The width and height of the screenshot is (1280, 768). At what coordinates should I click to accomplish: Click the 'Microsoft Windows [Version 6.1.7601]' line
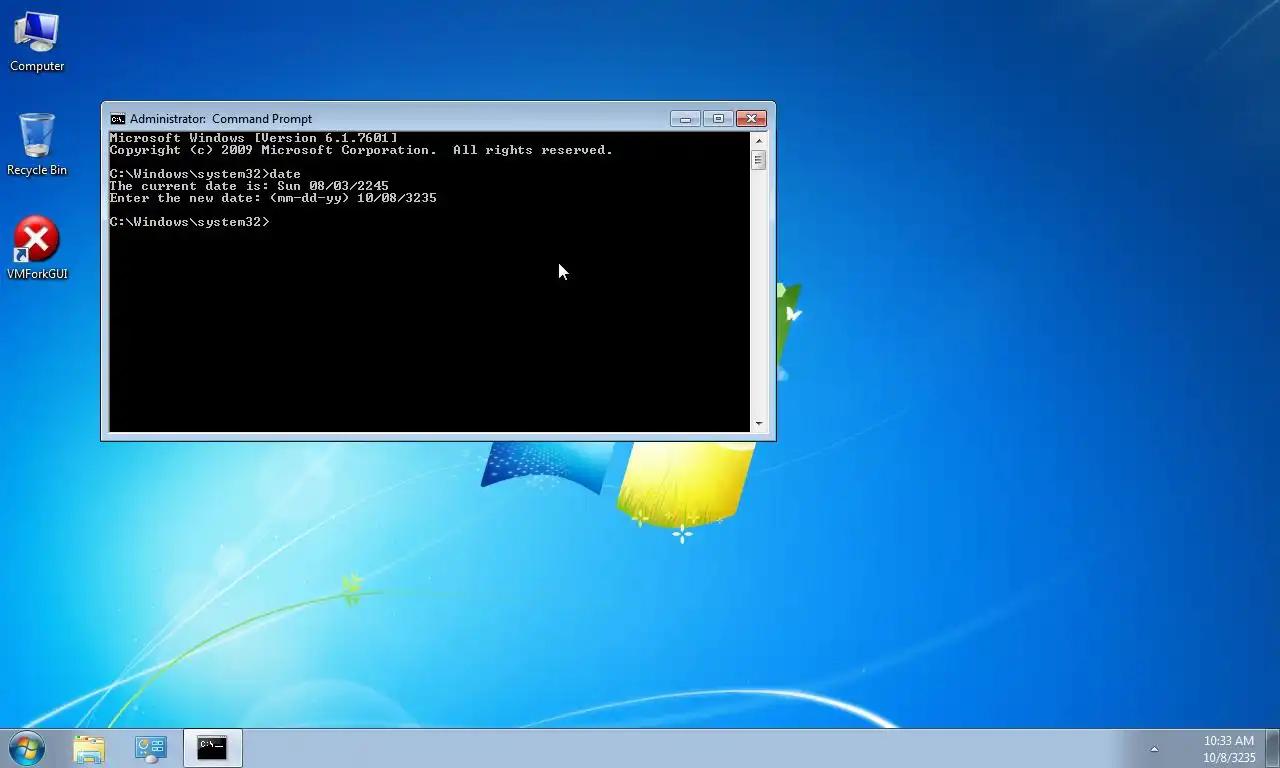point(253,138)
